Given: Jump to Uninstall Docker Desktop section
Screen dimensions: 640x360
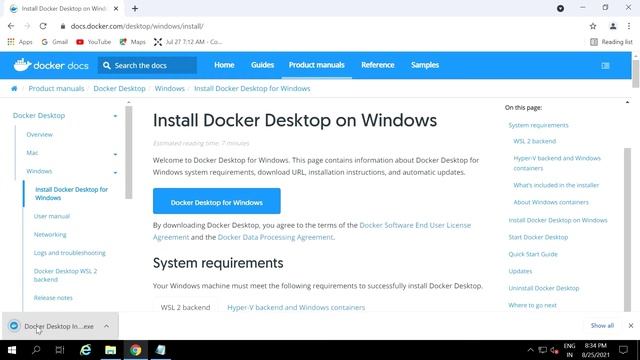Looking at the screenshot, I should (544, 288).
